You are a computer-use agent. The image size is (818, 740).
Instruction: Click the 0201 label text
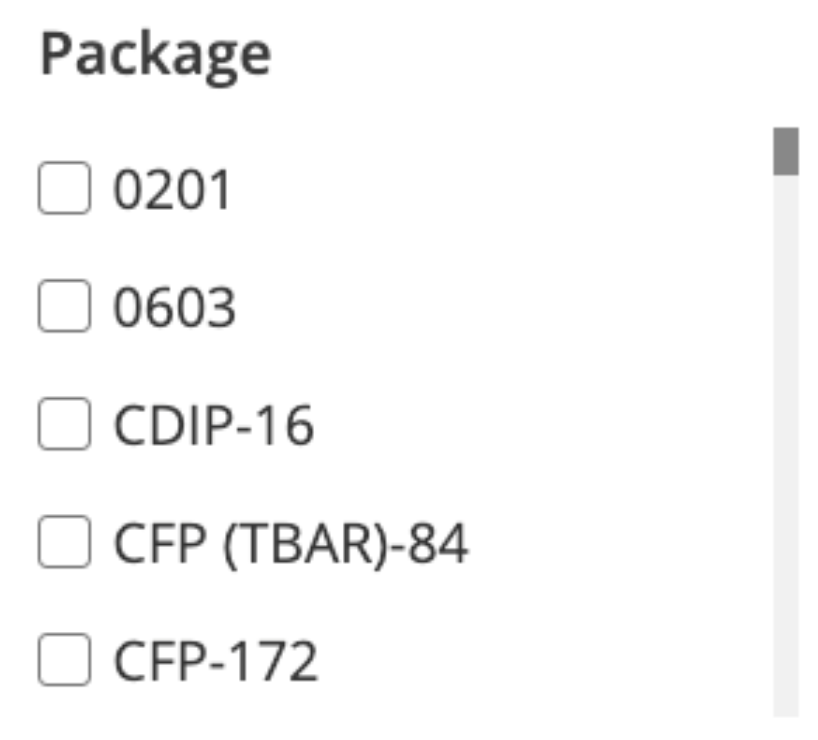pyautogui.click(x=172, y=189)
